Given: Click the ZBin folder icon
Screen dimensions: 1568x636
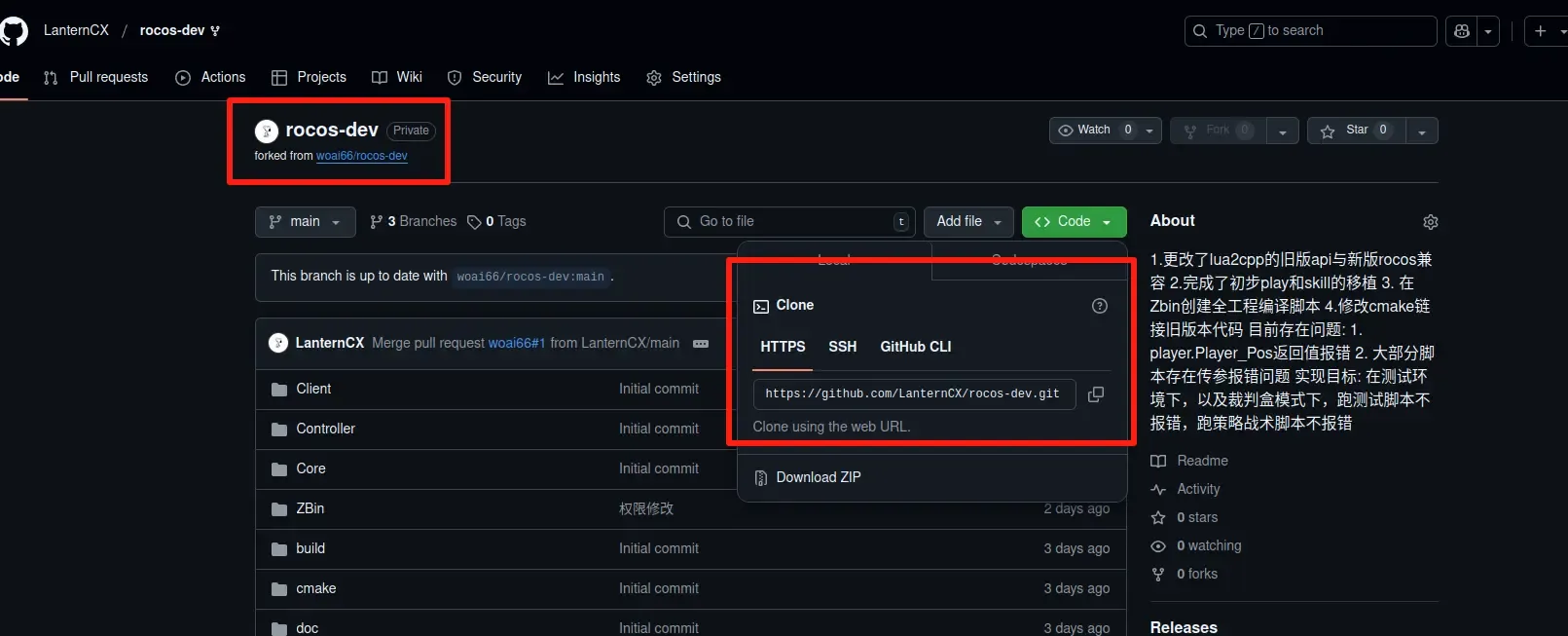Looking at the screenshot, I should tap(279, 509).
